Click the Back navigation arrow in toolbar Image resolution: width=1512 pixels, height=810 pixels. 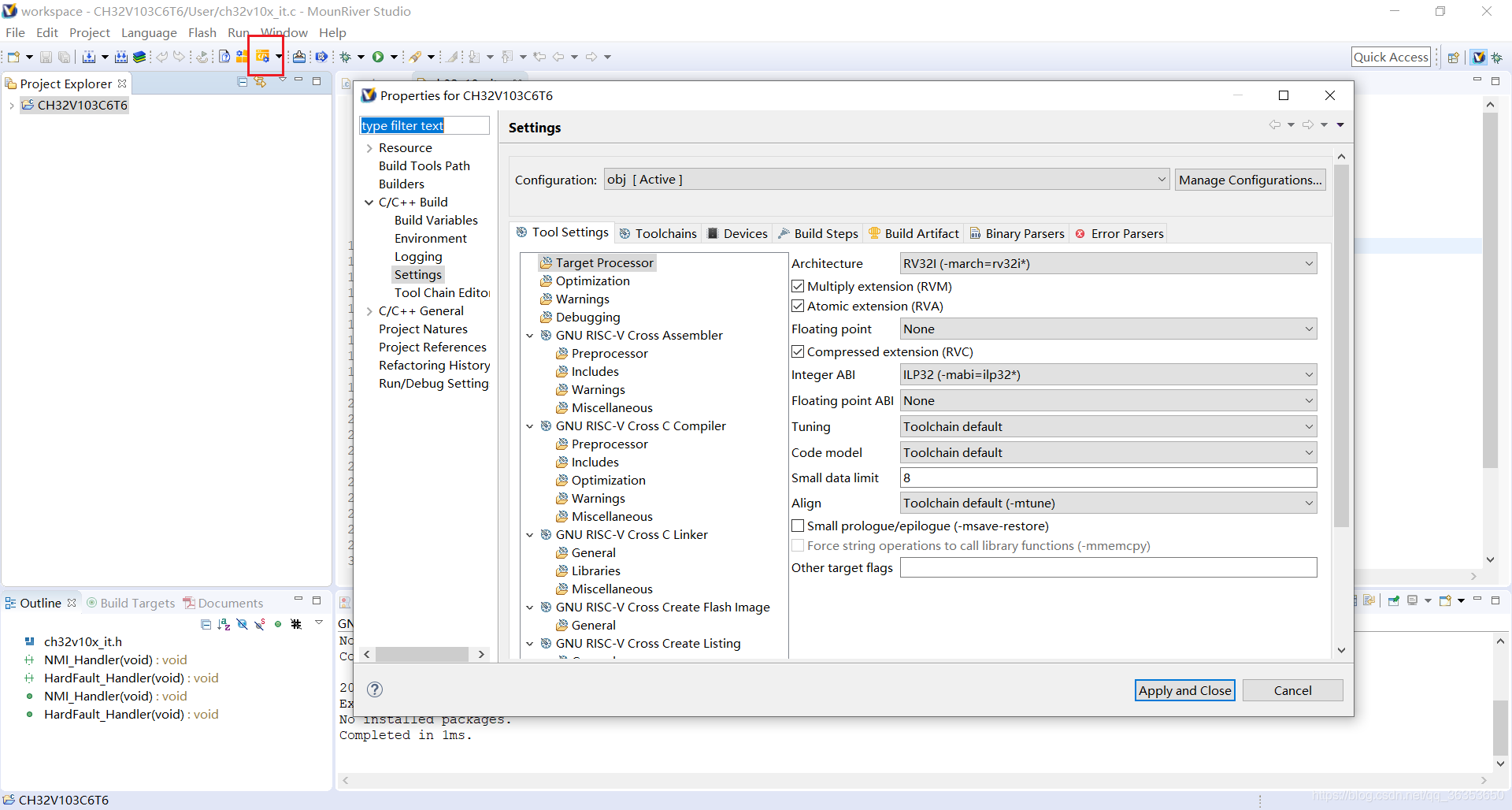[558, 57]
